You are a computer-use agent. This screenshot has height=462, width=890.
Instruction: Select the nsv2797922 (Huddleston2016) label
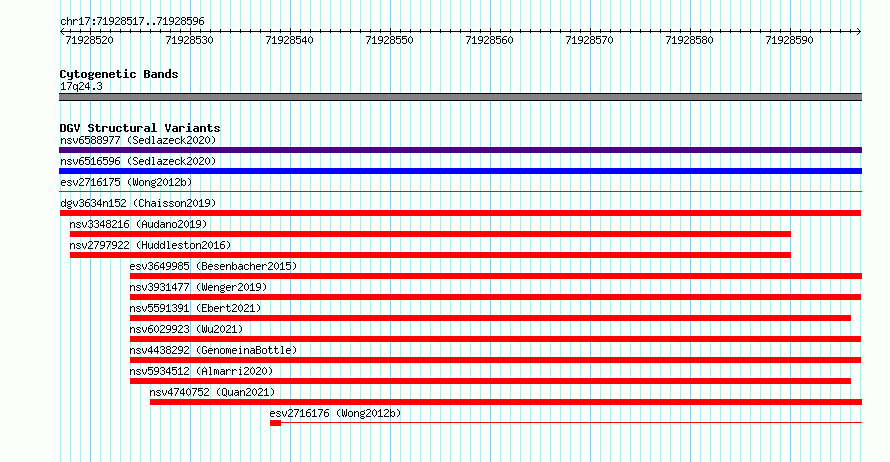coord(150,245)
